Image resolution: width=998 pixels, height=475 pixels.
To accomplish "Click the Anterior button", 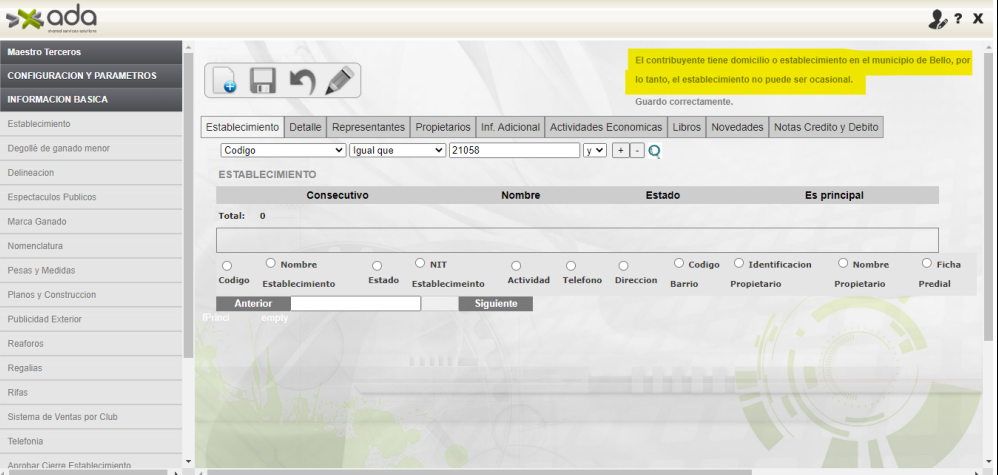I will (253, 303).
